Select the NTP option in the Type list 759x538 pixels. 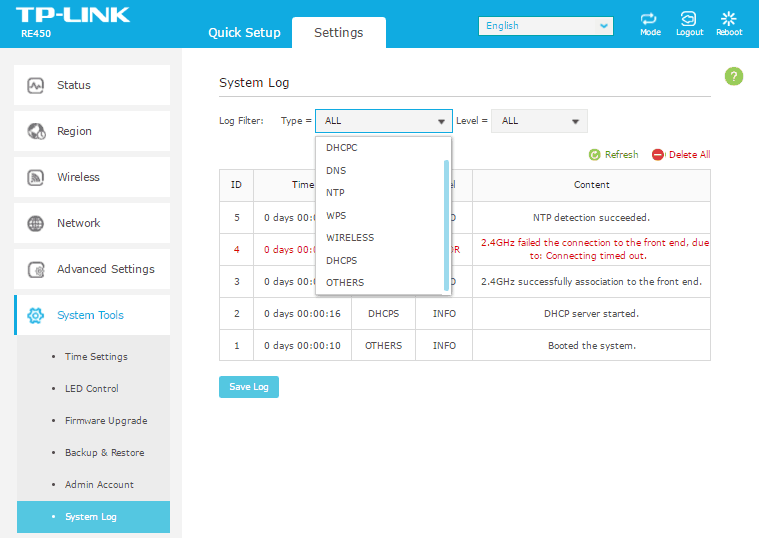point(336,193)
